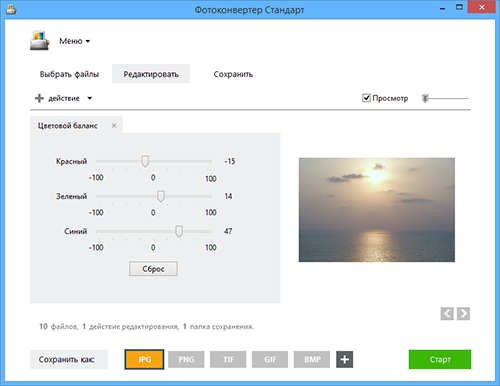
Task: Choose PNG output format
Action: [x=186, y=359]
